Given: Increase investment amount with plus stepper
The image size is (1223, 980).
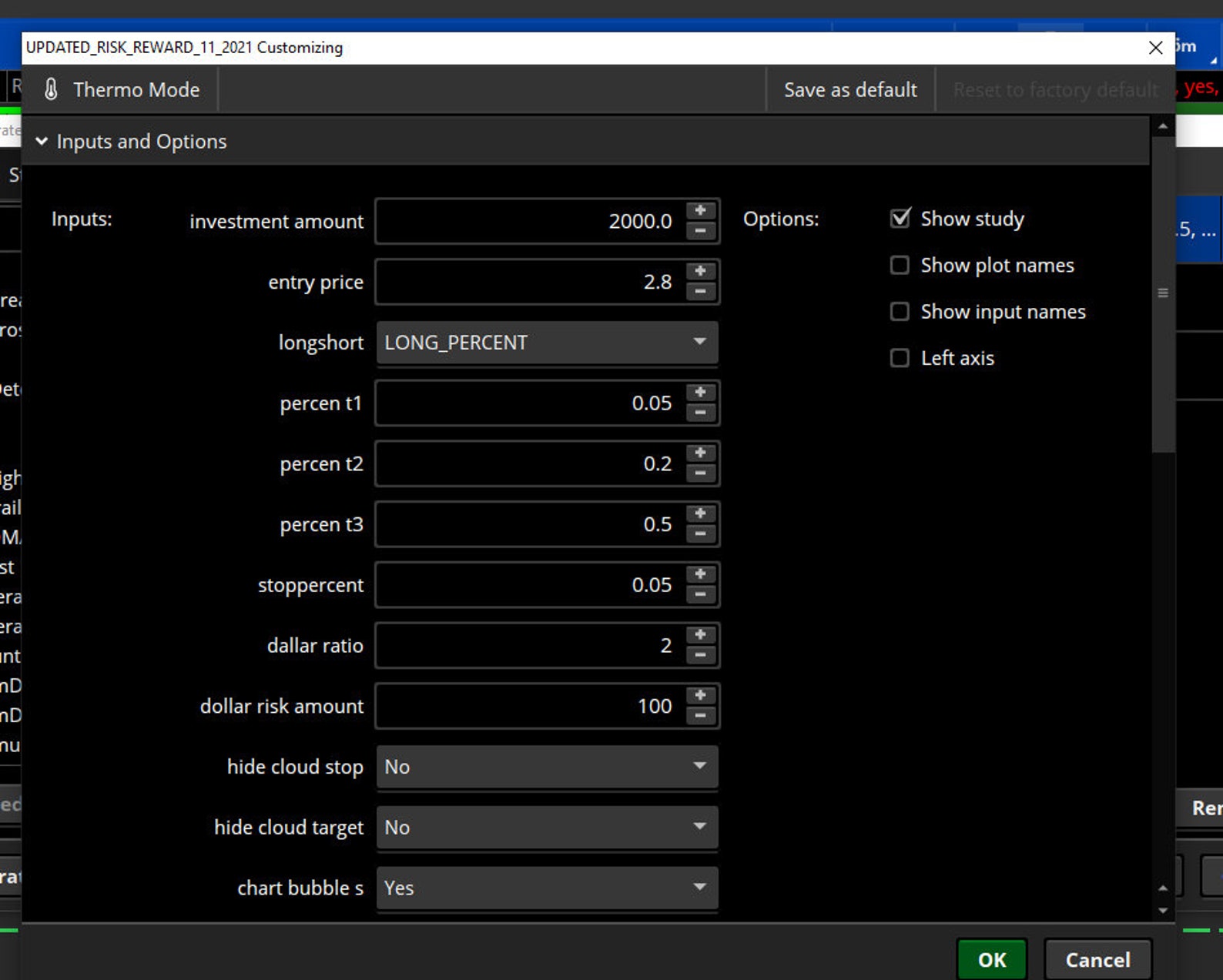Looking at the screenshot, I should [700, 210].
